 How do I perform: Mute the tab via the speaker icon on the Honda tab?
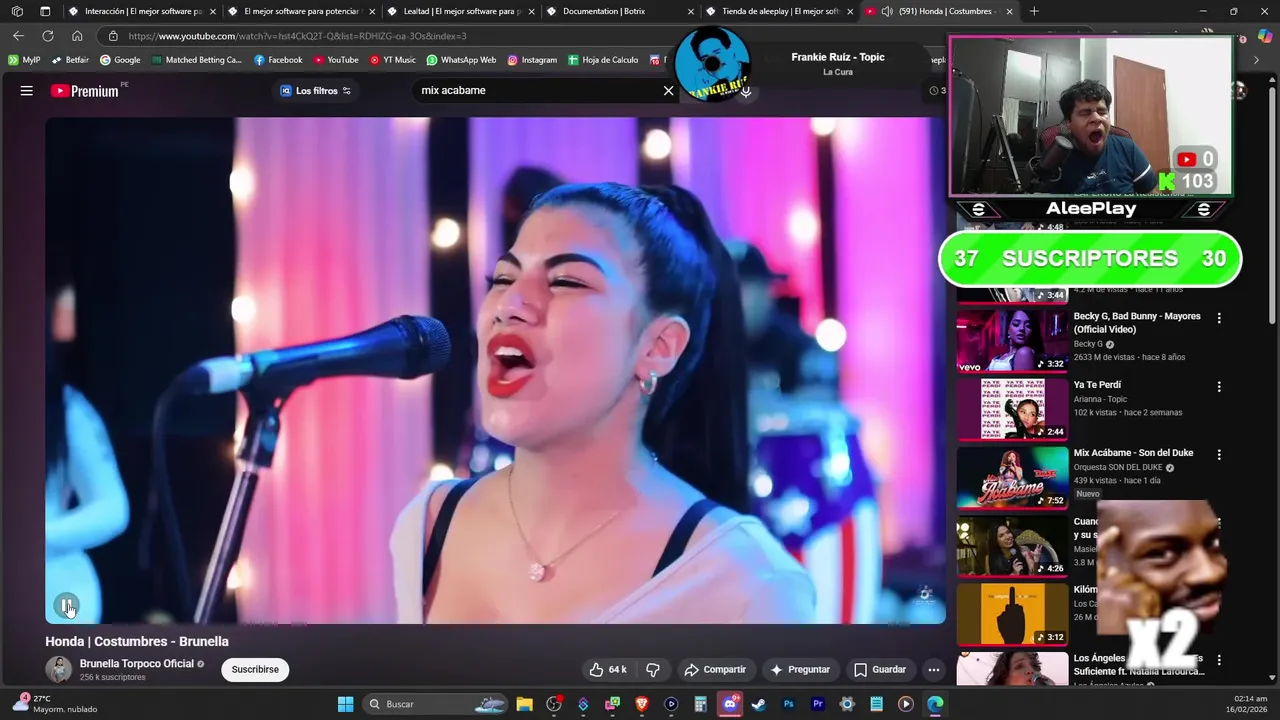tap(886, 11)
